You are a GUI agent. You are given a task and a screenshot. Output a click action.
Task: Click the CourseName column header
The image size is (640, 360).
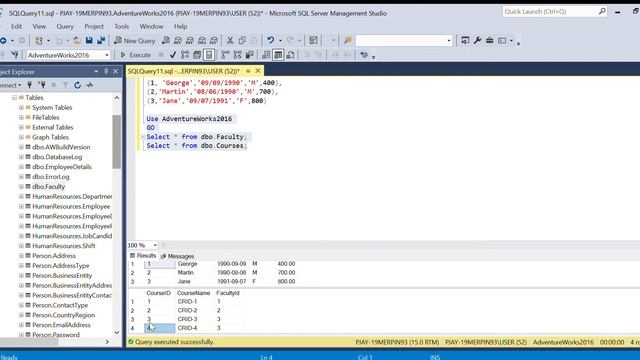(193, 293)
